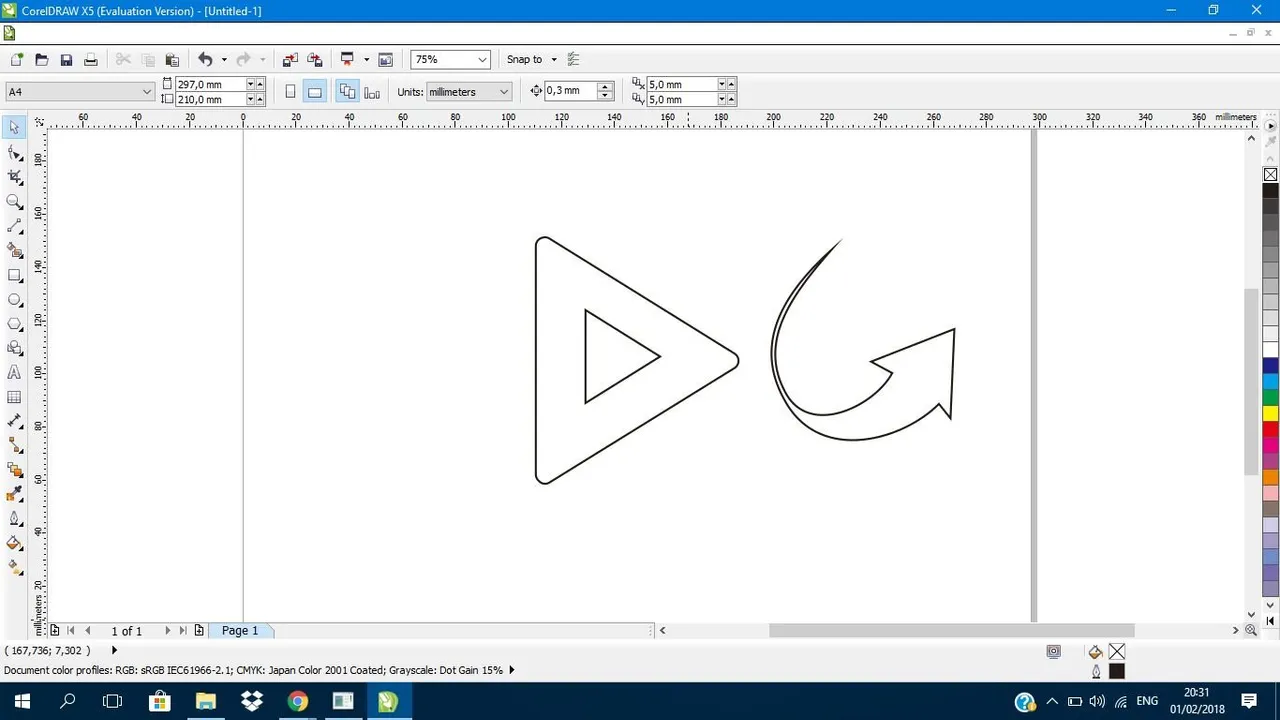Open the A4 page size dropdown
Viewport: 1280px width, 720px height.
(147, 92)
